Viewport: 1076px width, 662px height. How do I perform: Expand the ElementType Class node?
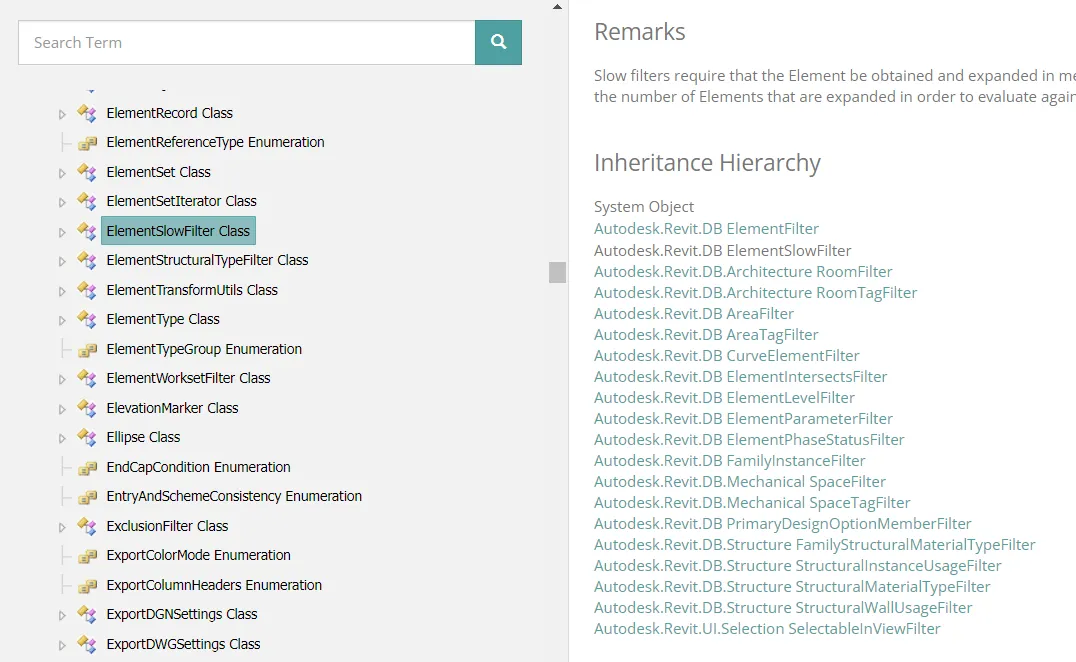(62, 320)
